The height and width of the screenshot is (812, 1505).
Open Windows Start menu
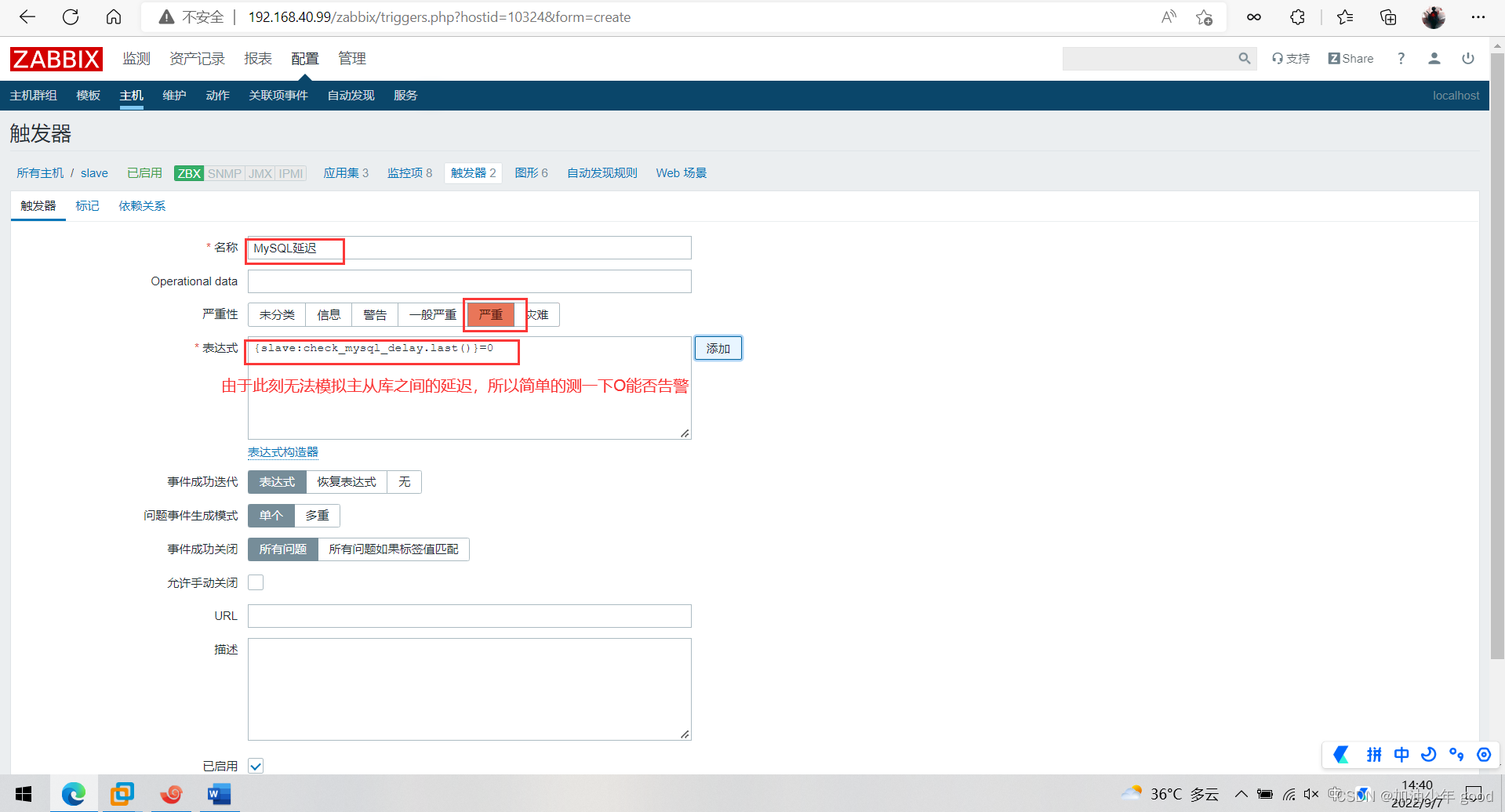point(24,794)
